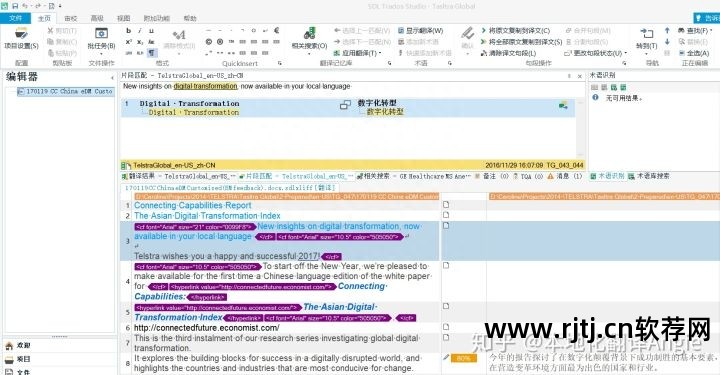Switch to the 审校 ribbon tab

click(71, 18)
